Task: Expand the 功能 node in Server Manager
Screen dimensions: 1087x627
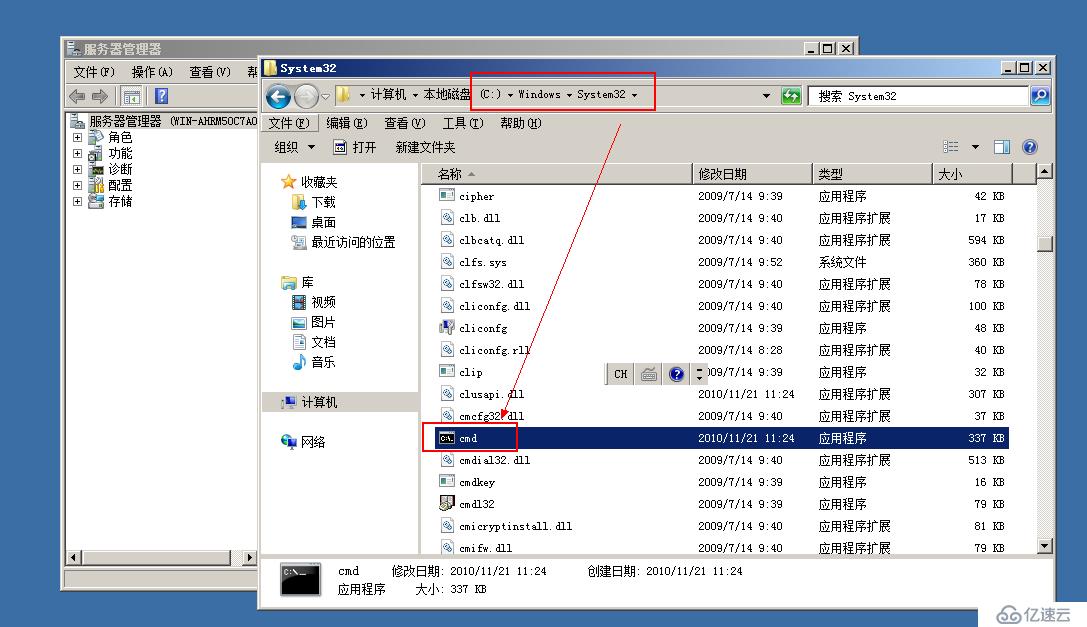Action: (x=78, y=153)
